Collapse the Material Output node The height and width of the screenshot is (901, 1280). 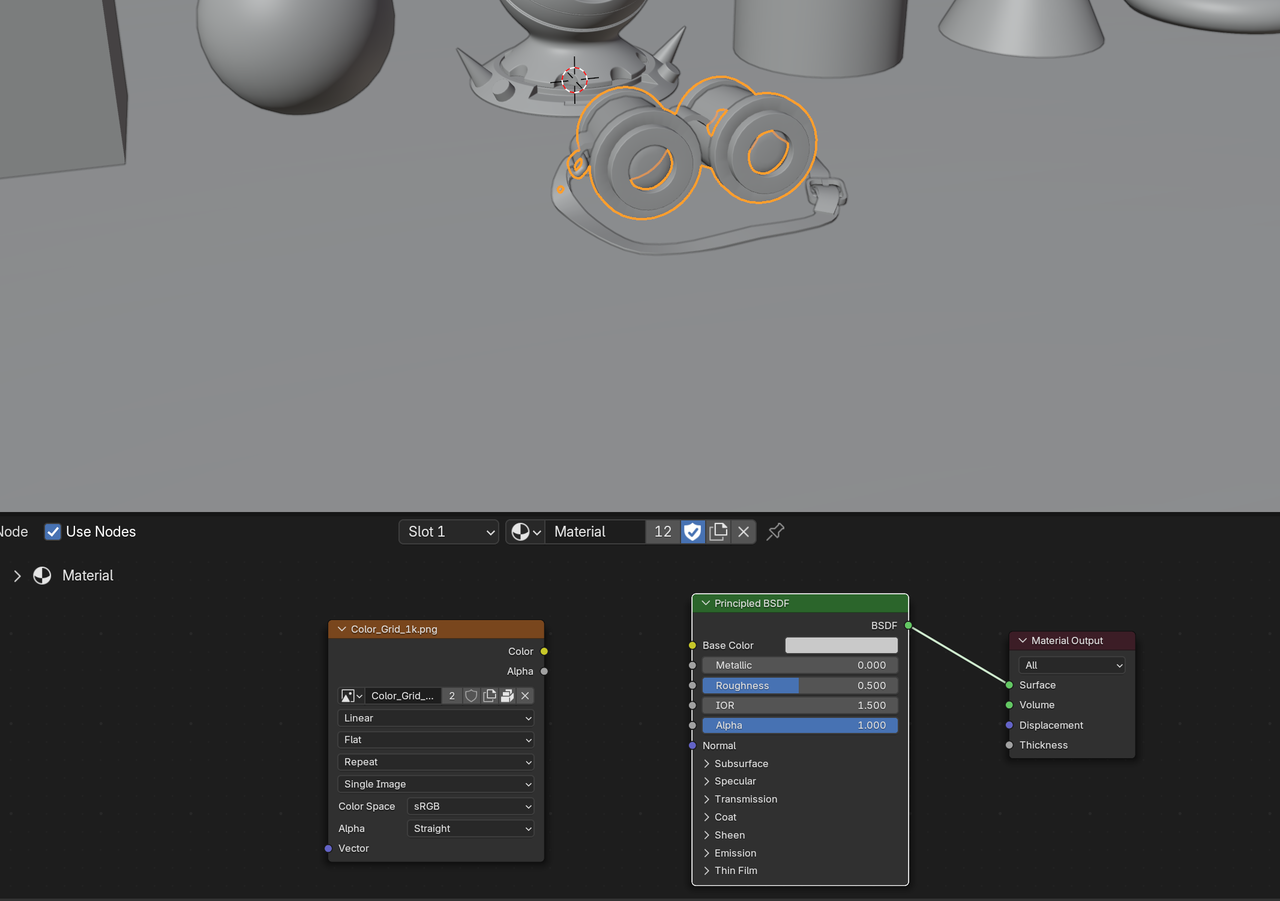(1022, 641)
